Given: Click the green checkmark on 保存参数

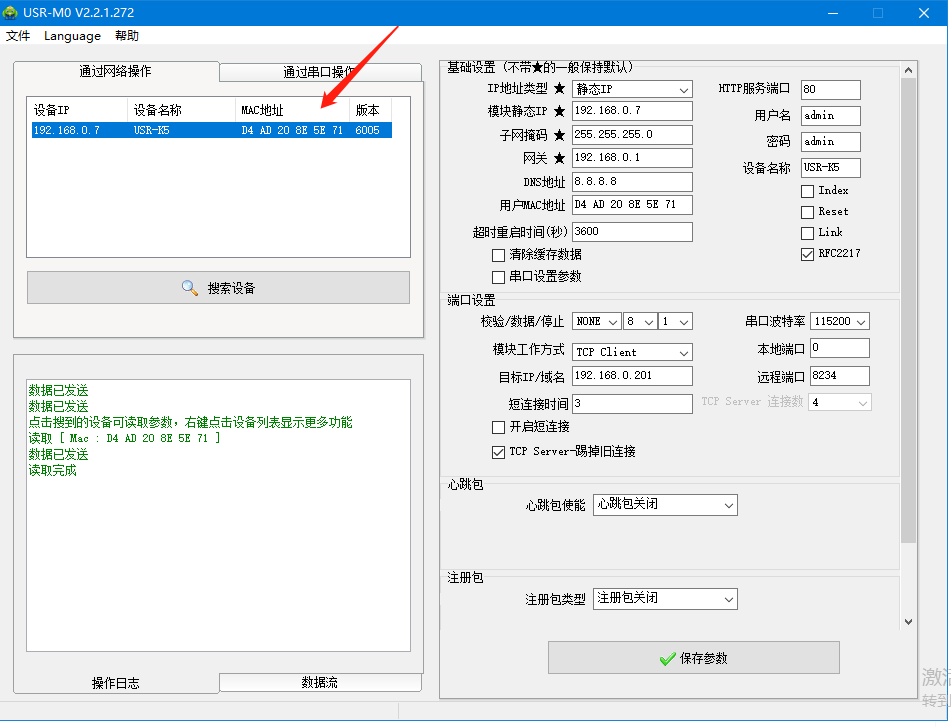Looking at the screenshot, I should click(x=667, y=659).
